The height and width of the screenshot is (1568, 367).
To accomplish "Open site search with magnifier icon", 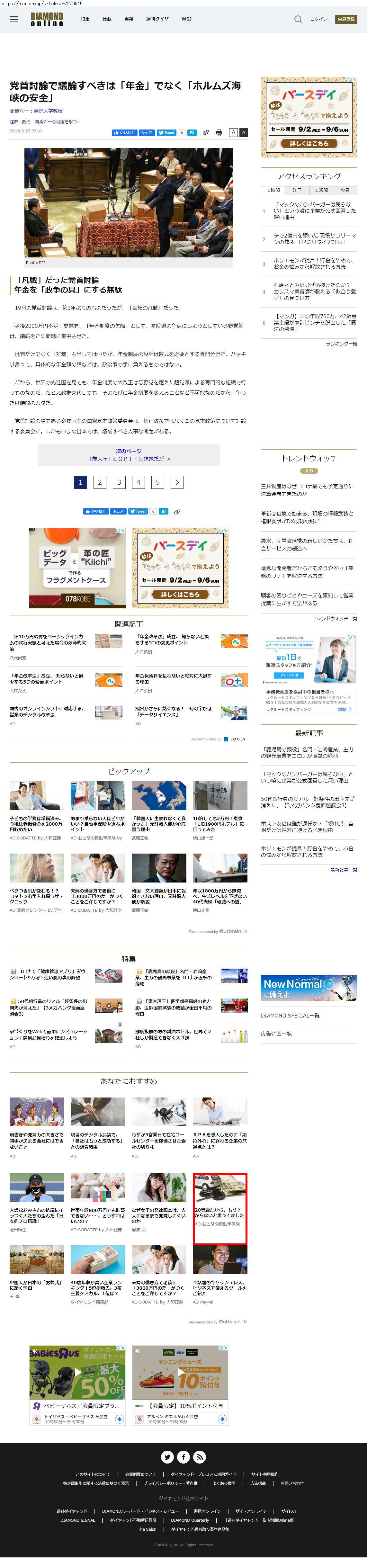I will pos(298,20).
